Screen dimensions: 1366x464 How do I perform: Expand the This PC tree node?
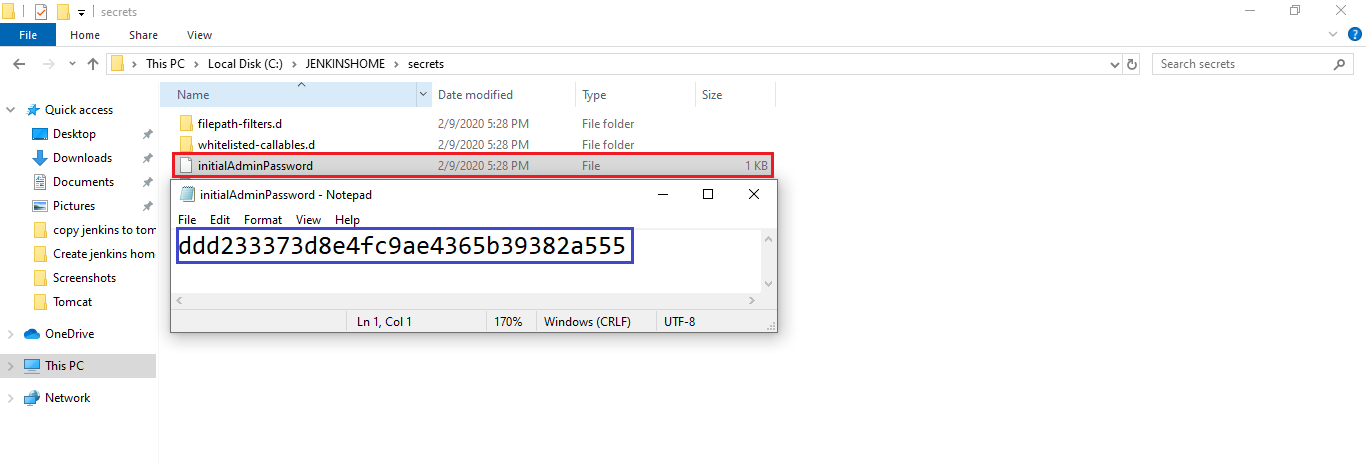point(11,366)
